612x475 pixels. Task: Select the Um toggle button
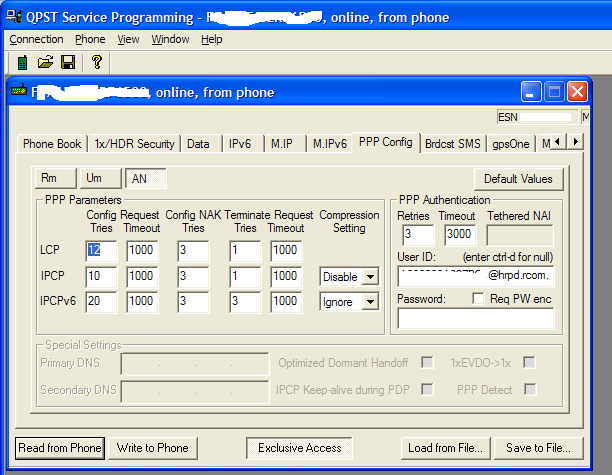[x=101, y=178]
